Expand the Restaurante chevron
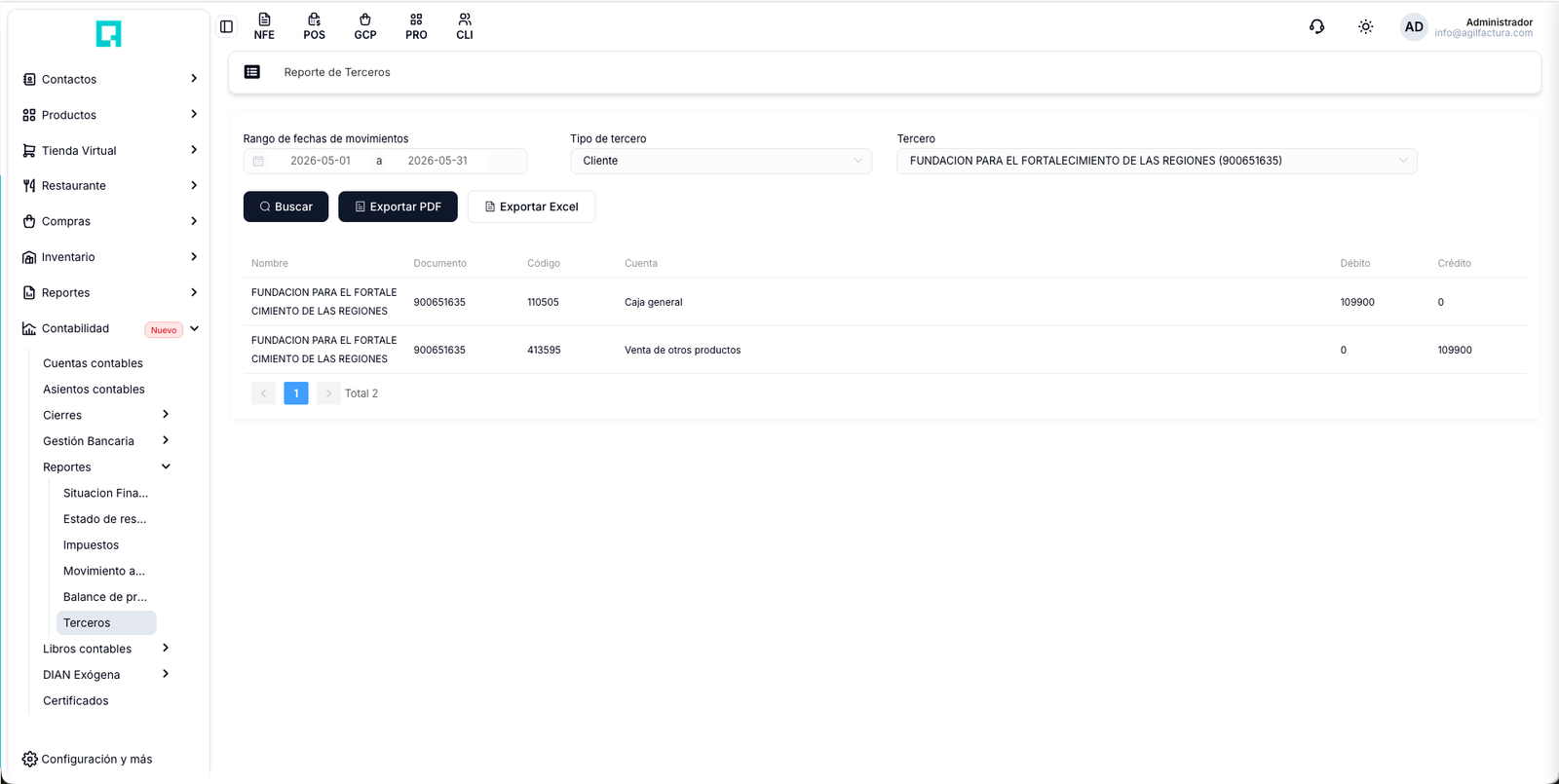 pos(194,185)
